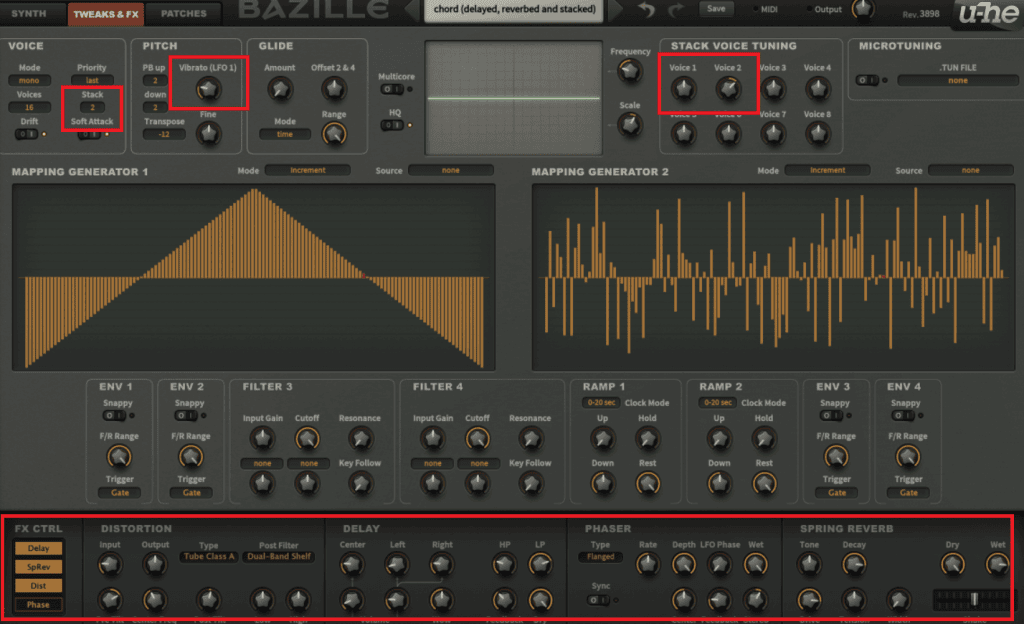This screenshot has height=624, width=1024.
Task: Click the Spring Reverb shake slider
Action: pyautogui.click(x=972, y=598)
